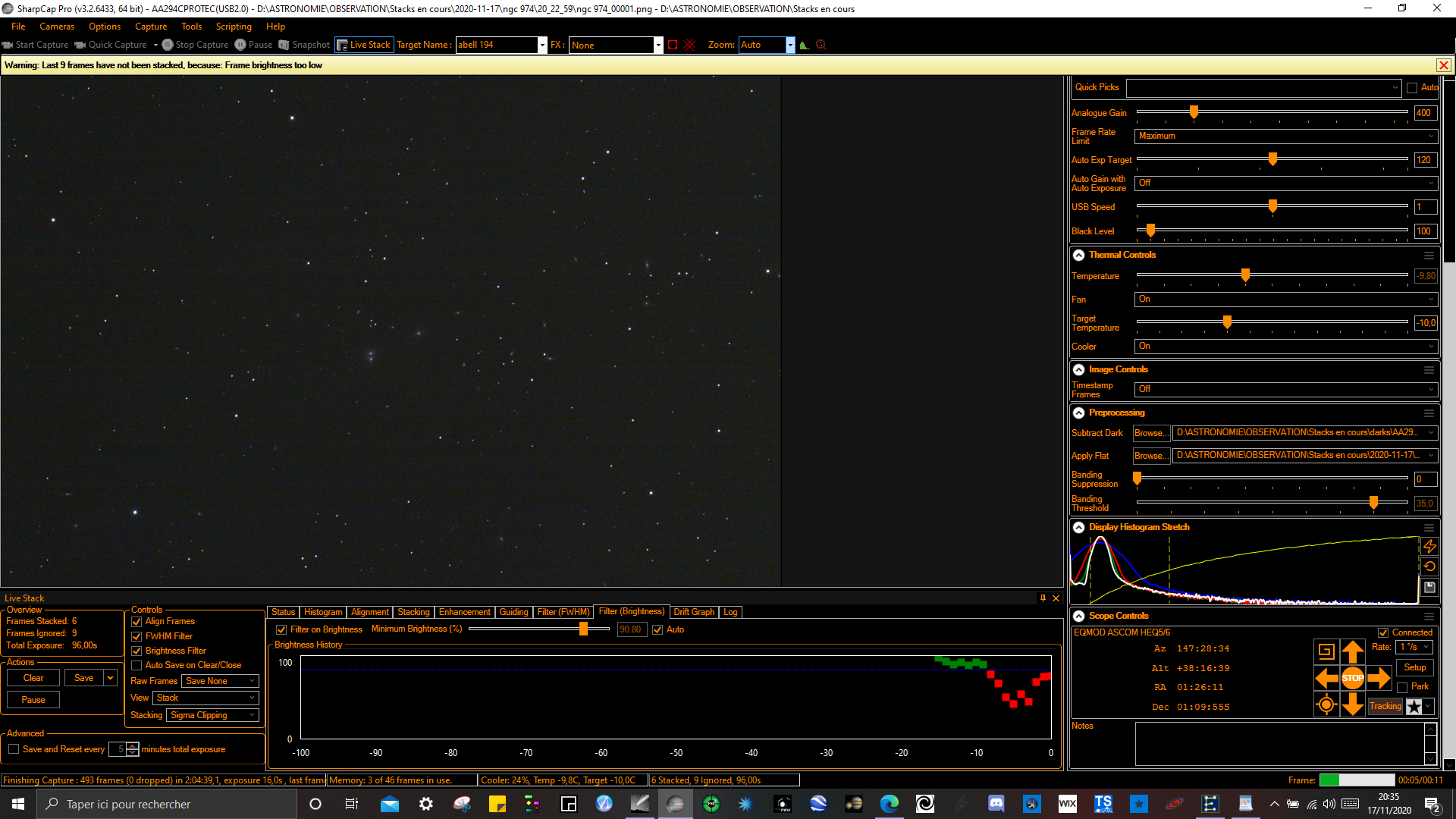
Task: Toggle the scope Connected checkbox
Action: (1383, 632)
